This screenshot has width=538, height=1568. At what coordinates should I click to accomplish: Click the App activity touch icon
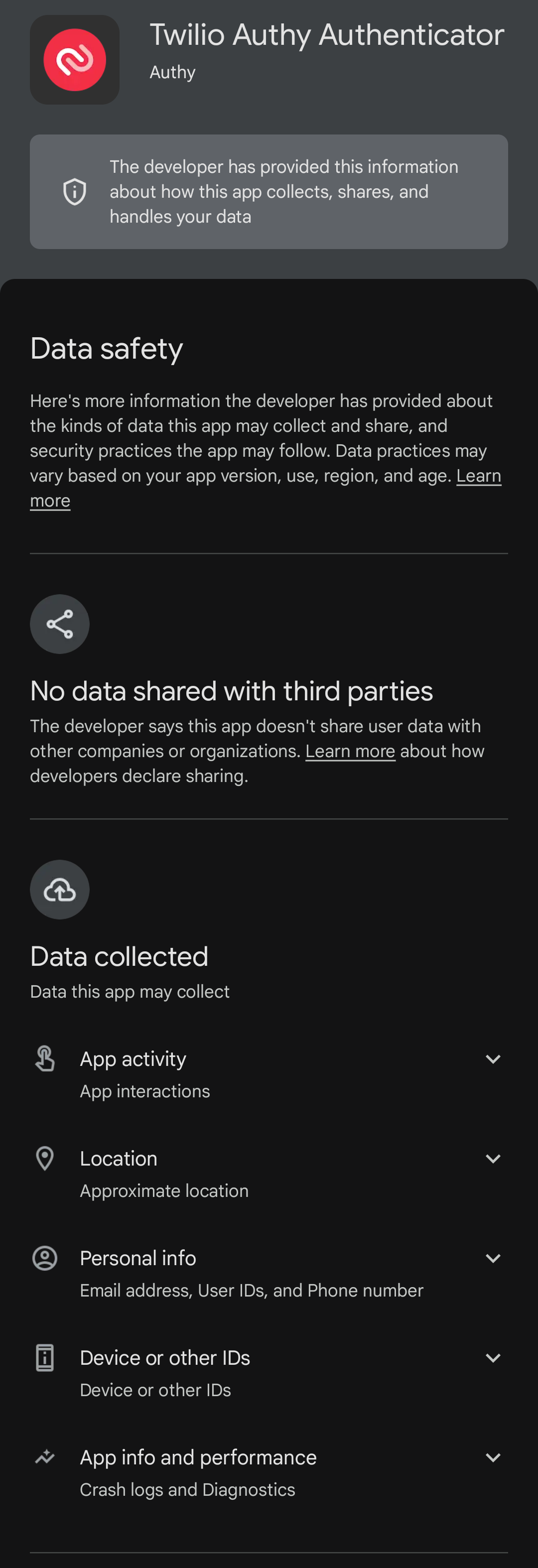45,1058
